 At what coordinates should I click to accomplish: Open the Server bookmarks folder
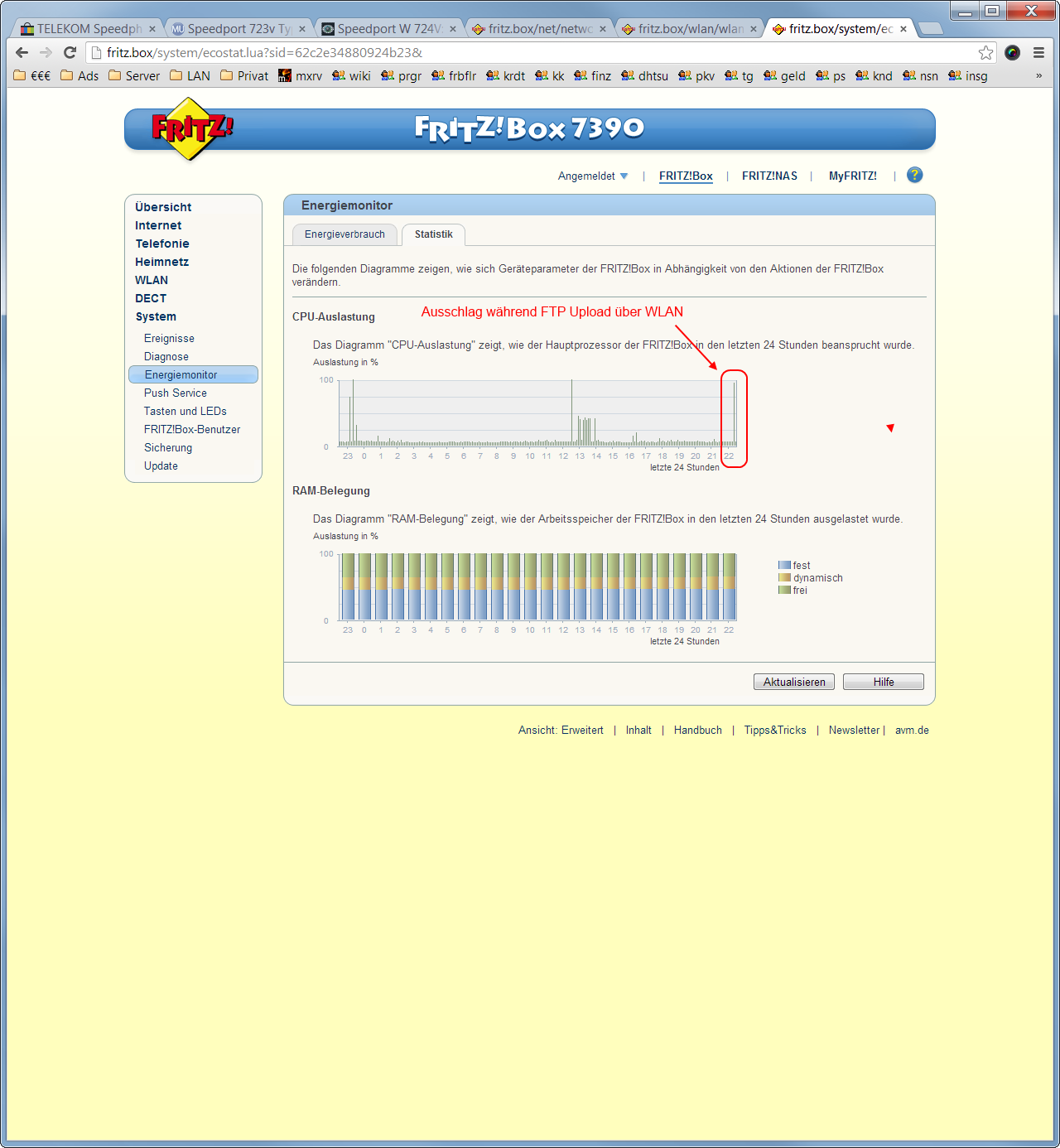coord(134,75)
